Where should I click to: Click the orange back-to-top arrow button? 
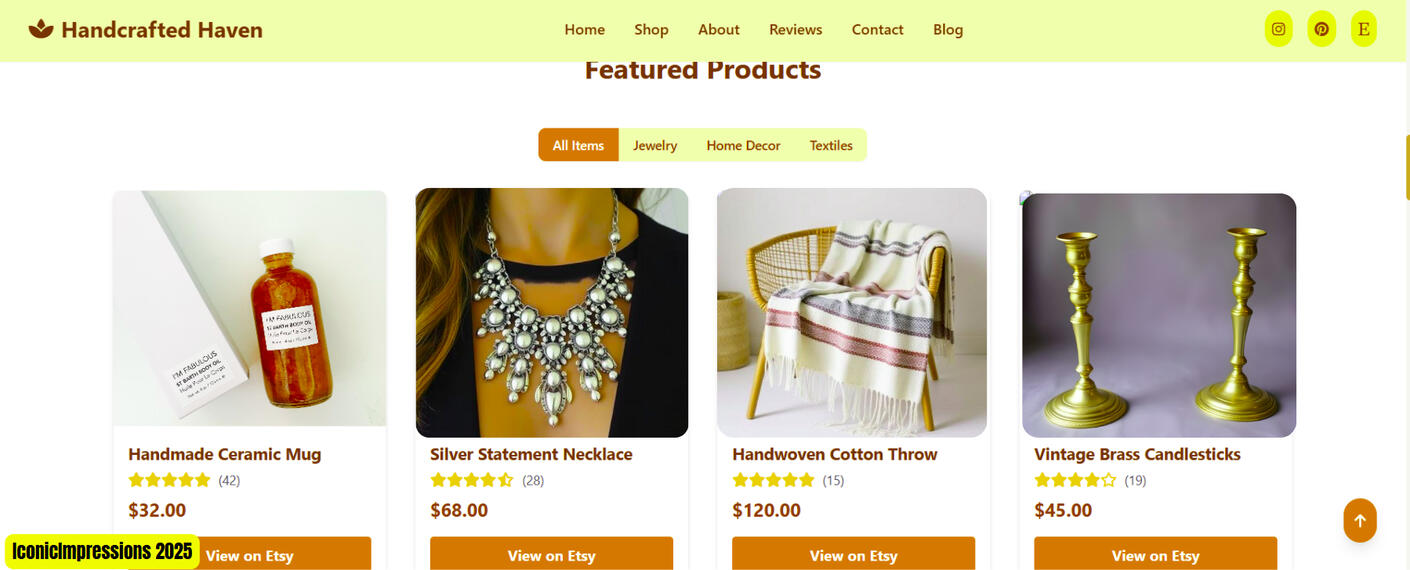click(x=1359, y=520)
